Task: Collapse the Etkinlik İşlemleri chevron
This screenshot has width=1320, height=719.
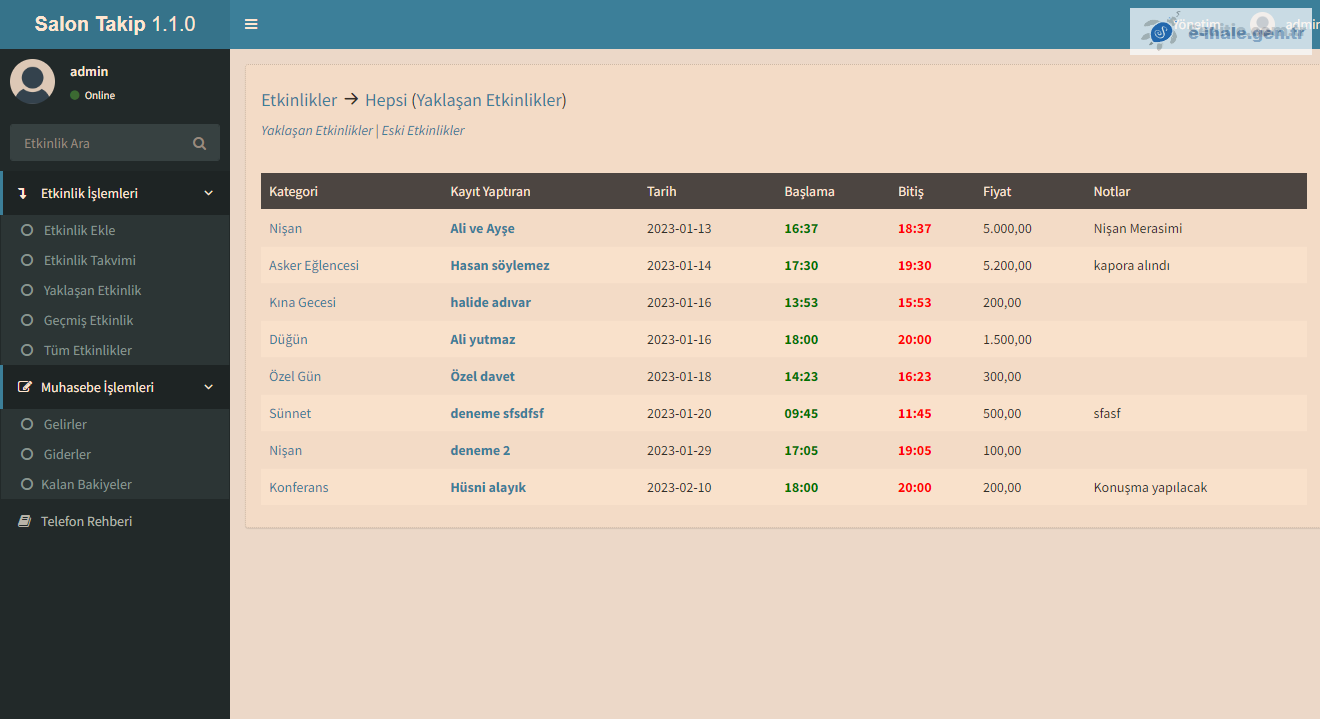Action: pos(208,194)
